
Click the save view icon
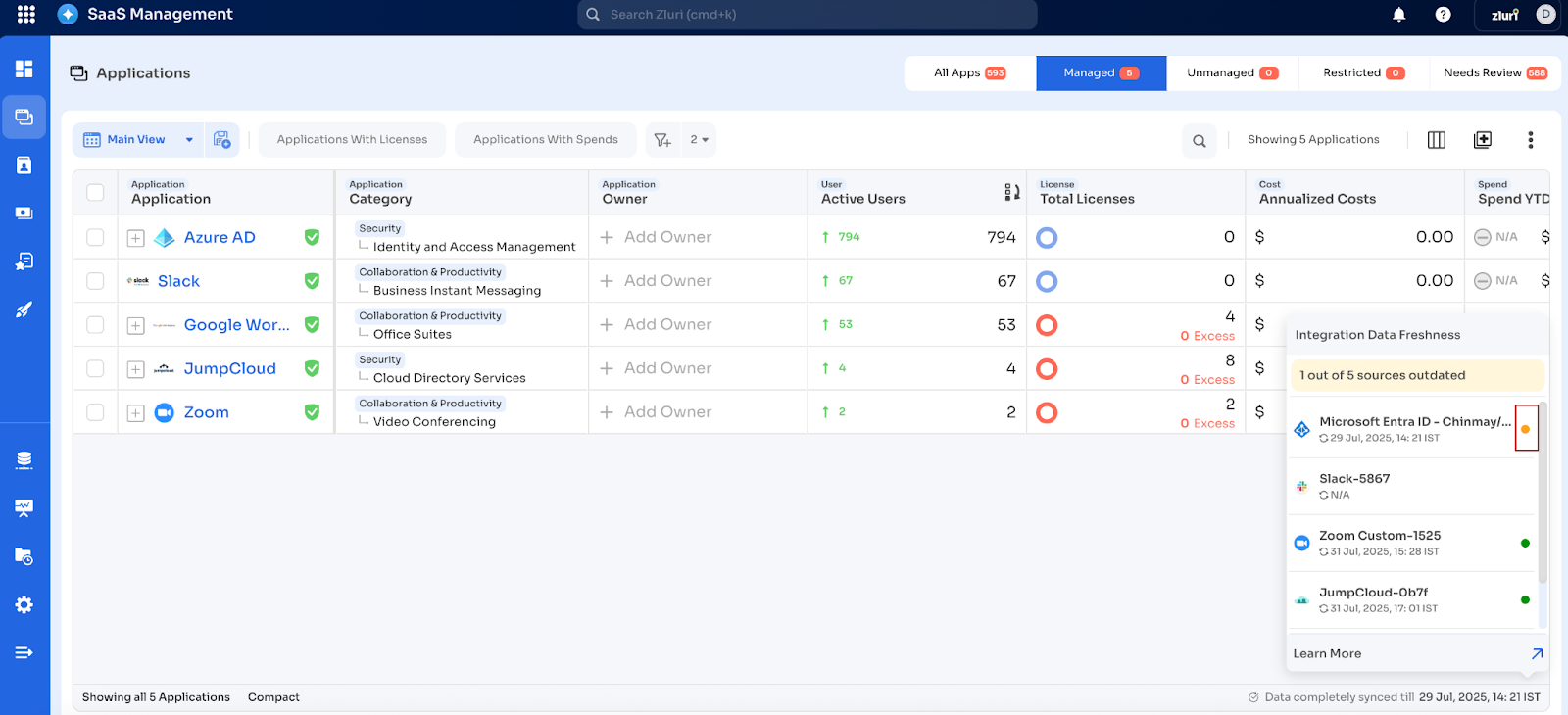pyautogui.click(x=222, y=140)
